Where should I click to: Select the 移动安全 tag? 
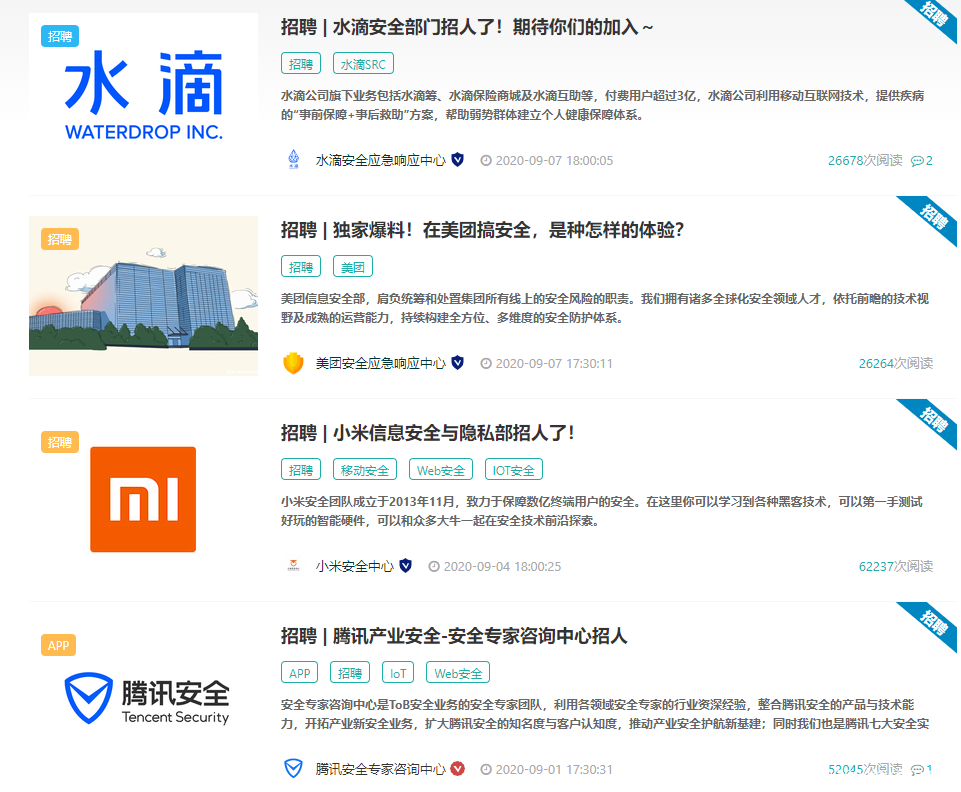coord(365,470)
